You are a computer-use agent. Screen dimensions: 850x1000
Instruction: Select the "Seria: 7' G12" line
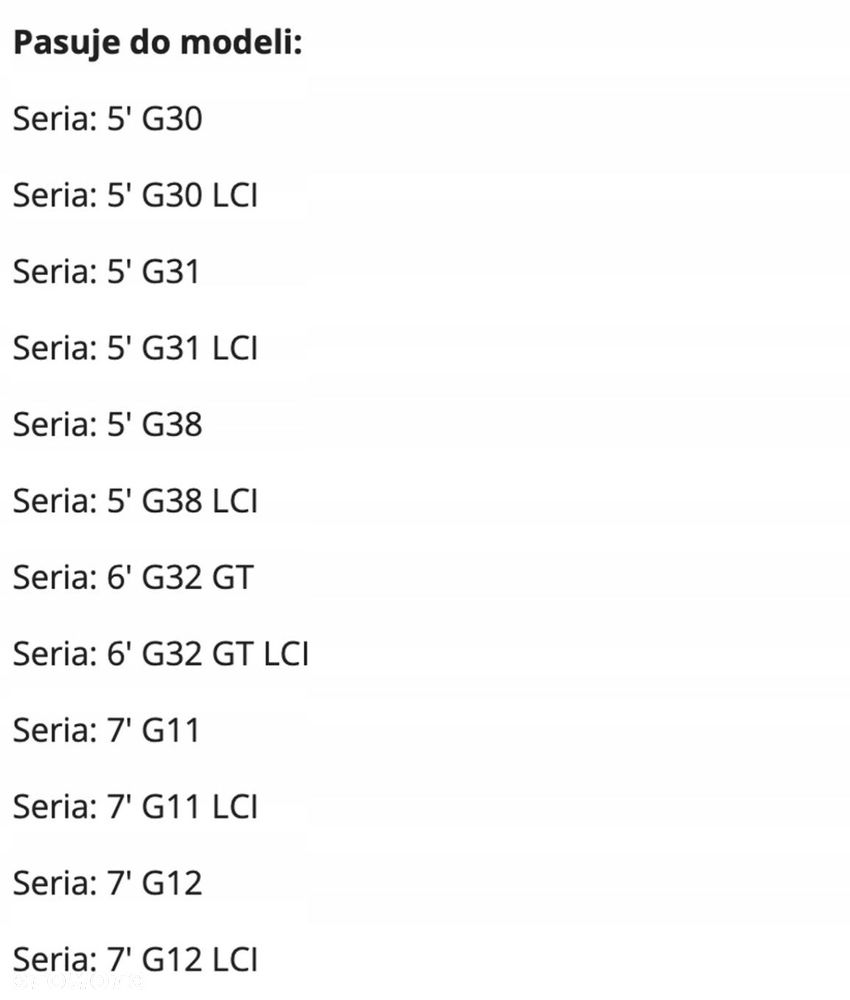(x=107, y=883)
